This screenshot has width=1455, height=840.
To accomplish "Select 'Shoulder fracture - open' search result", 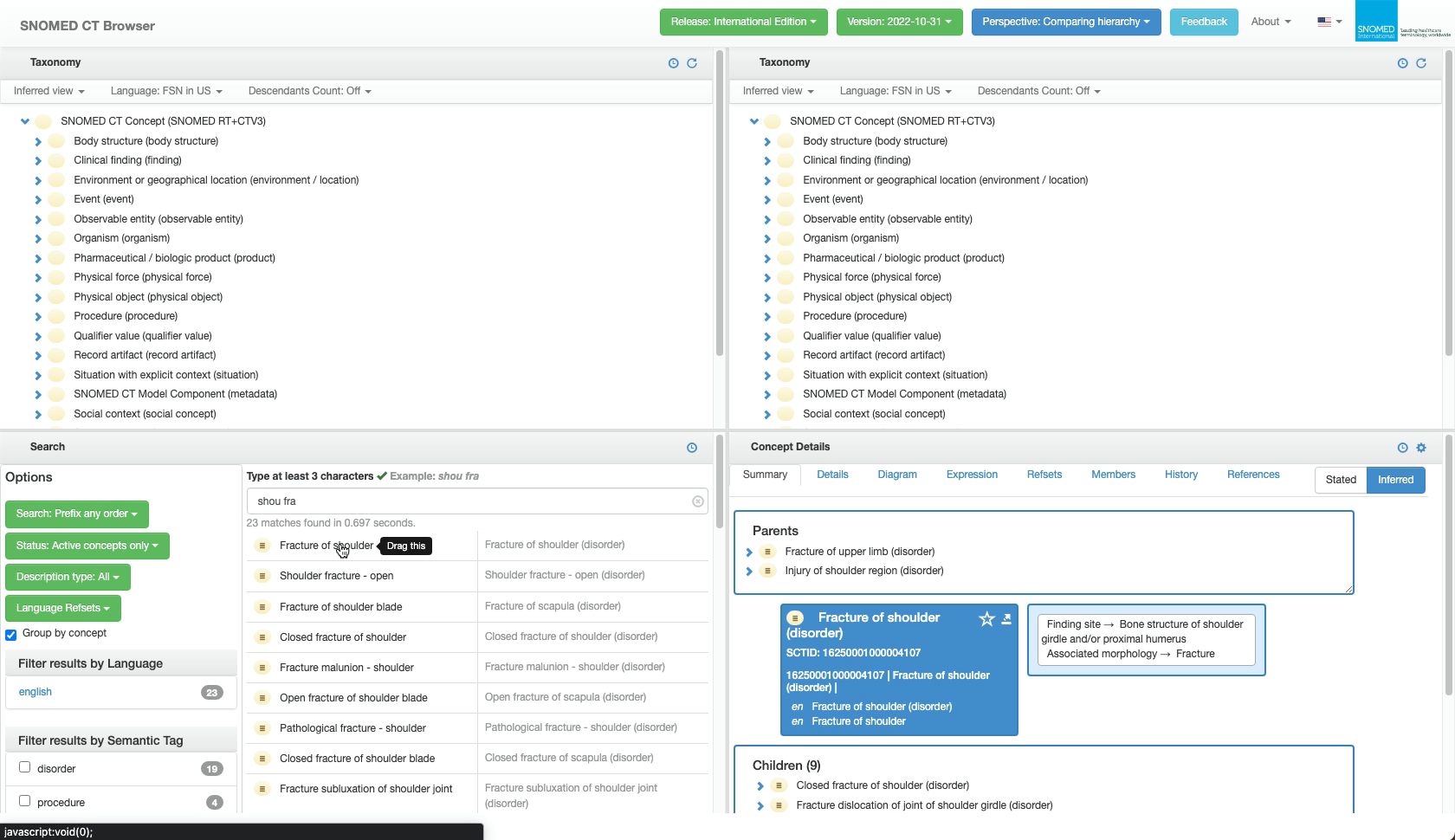I will click(336, 576).
